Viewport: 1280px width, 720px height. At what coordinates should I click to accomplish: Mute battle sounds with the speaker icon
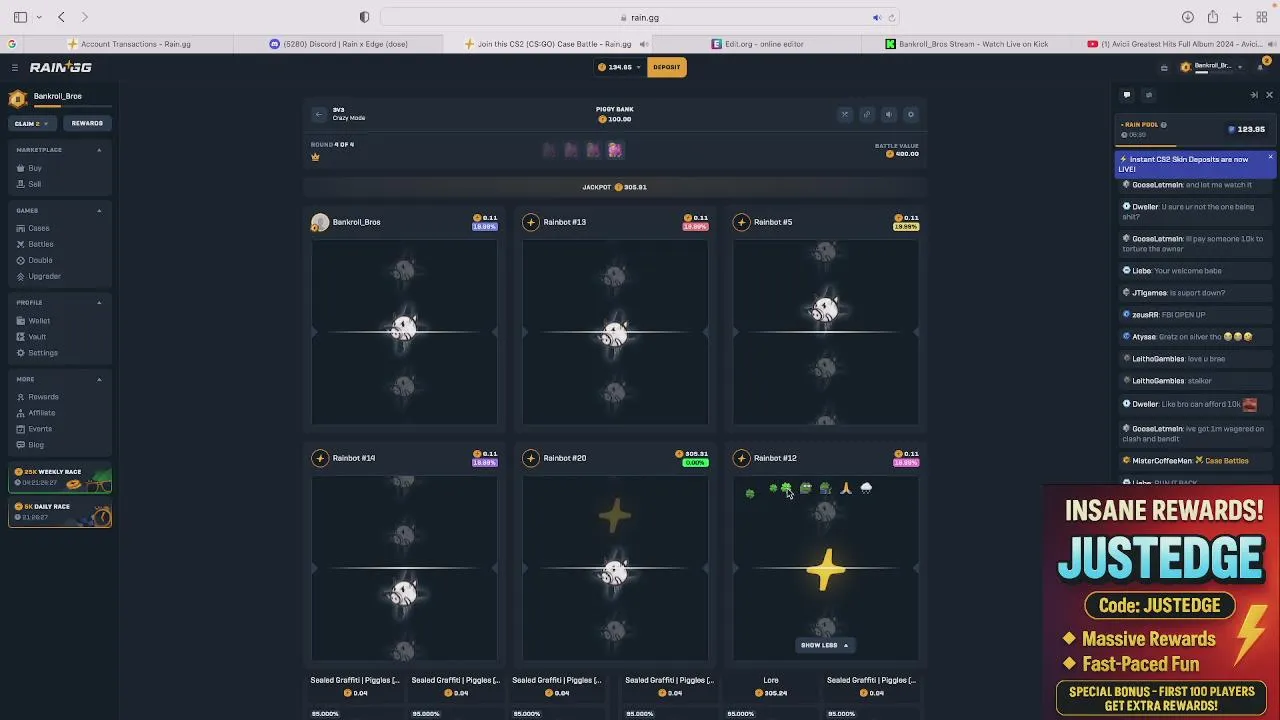click(888, 114)
